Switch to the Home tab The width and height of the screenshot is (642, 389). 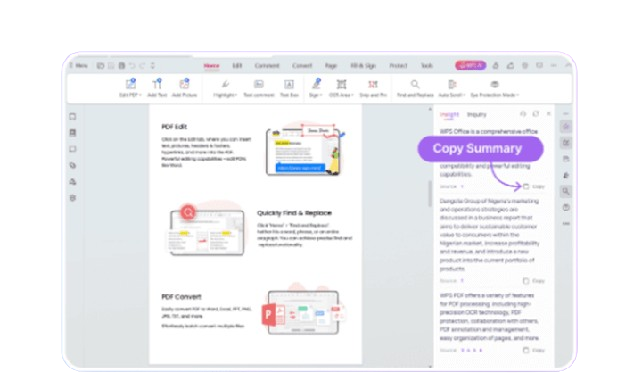click(211, 66)
